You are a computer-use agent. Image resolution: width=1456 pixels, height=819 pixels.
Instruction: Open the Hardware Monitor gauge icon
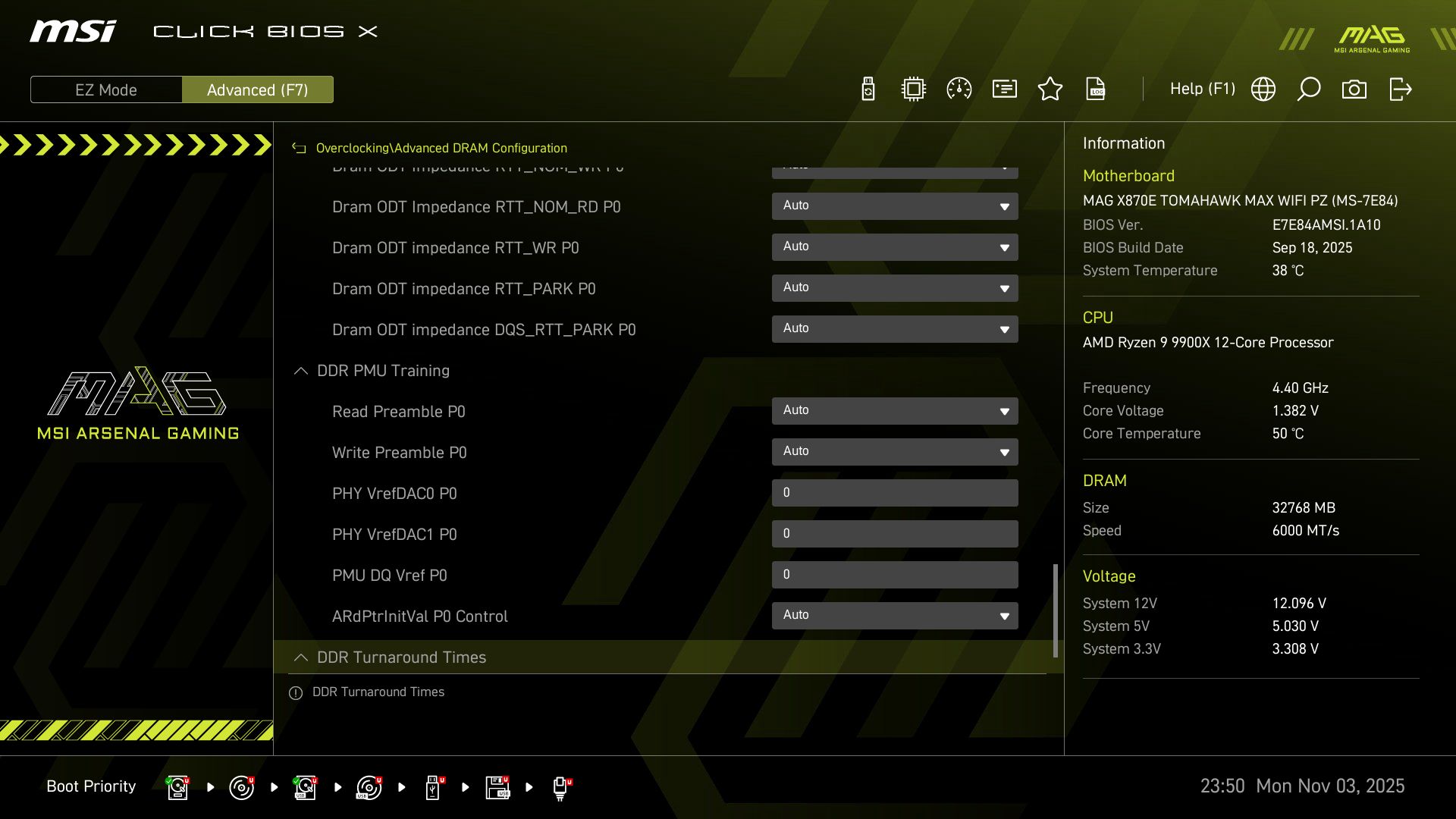click(959, 89)
